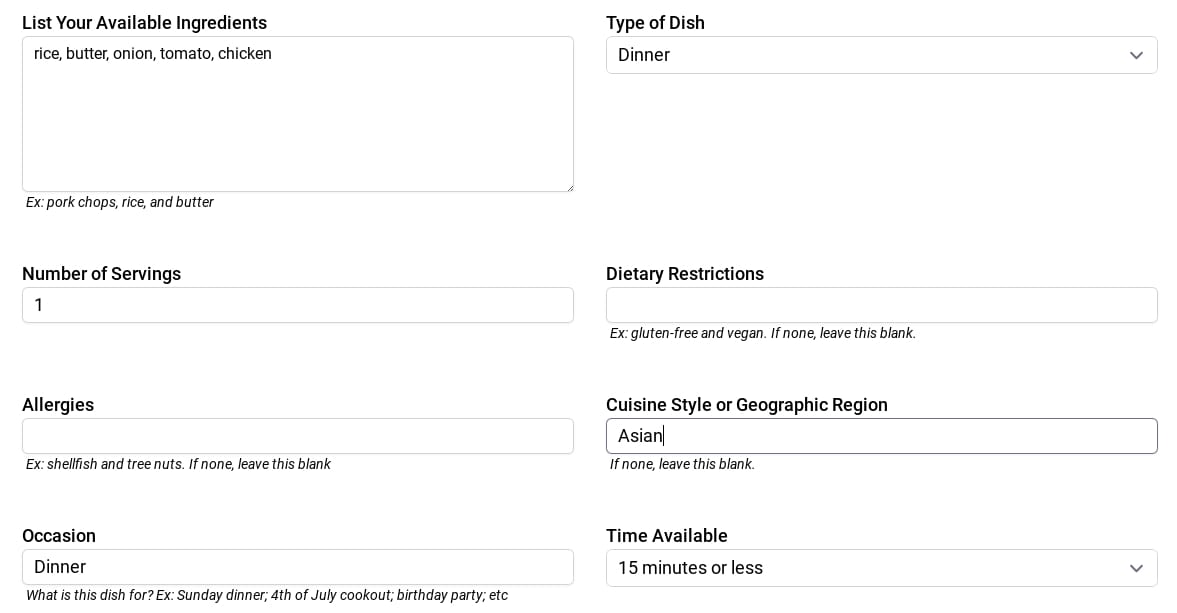This screenshot has width=1177, height=613.
Task: Click the 'List Your Available Ingredients' label
Action: (144, 22)
